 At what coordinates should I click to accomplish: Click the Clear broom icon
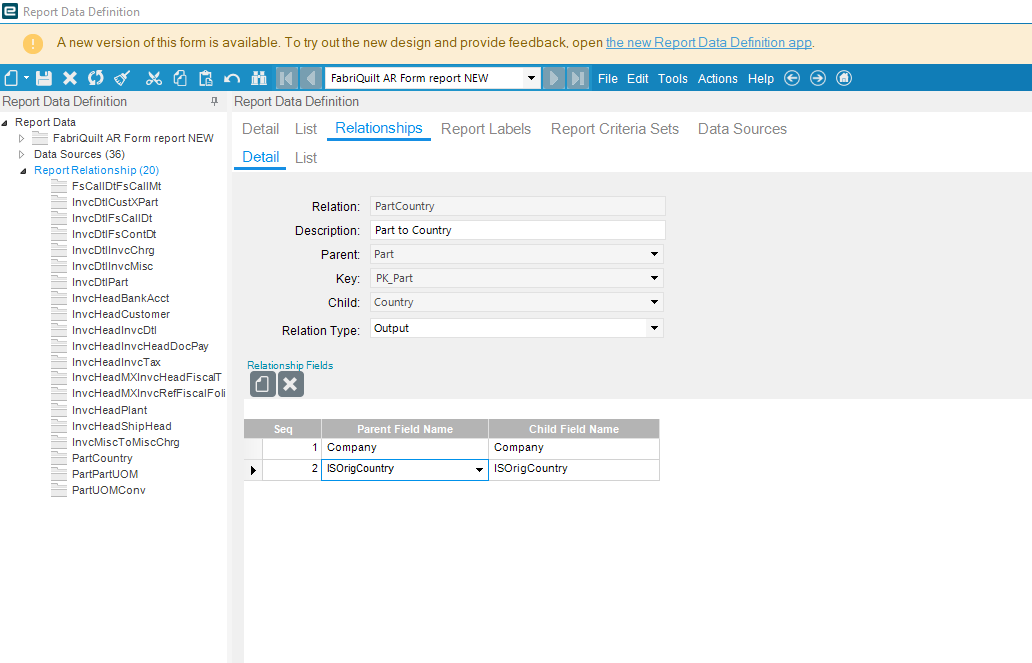point(122,78)
